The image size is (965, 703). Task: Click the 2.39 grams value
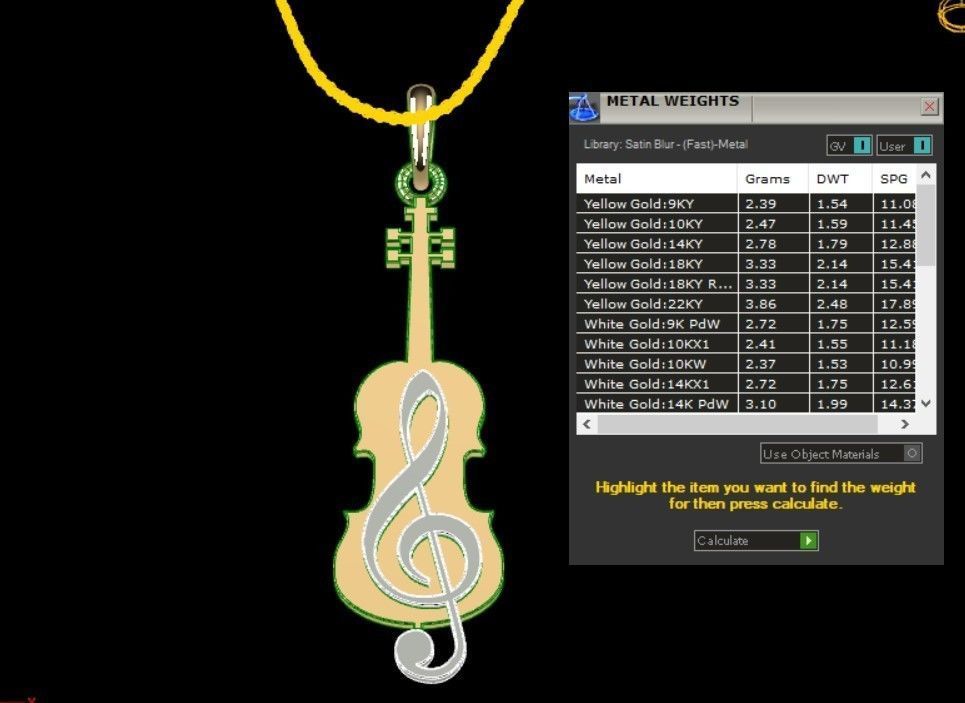[x=761, y=204]
